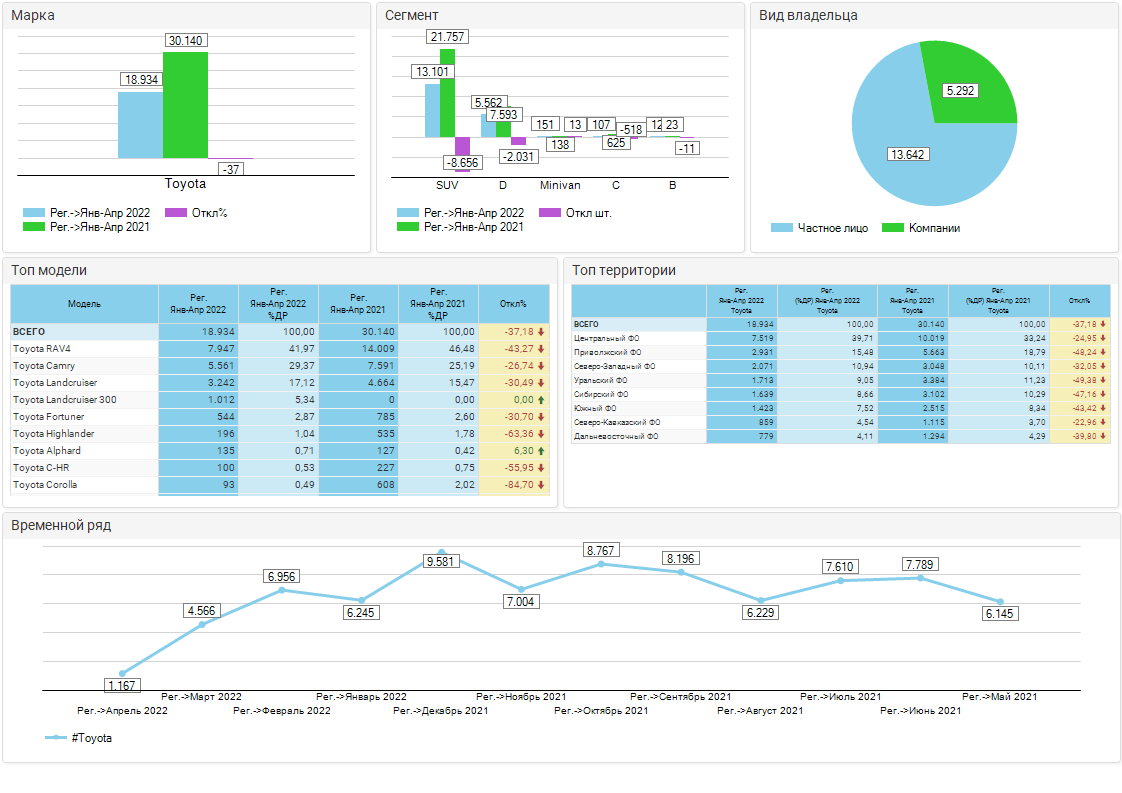Toggle the Частное лицо legend entry
The image size is (1122, 793).
coord(820,228)
